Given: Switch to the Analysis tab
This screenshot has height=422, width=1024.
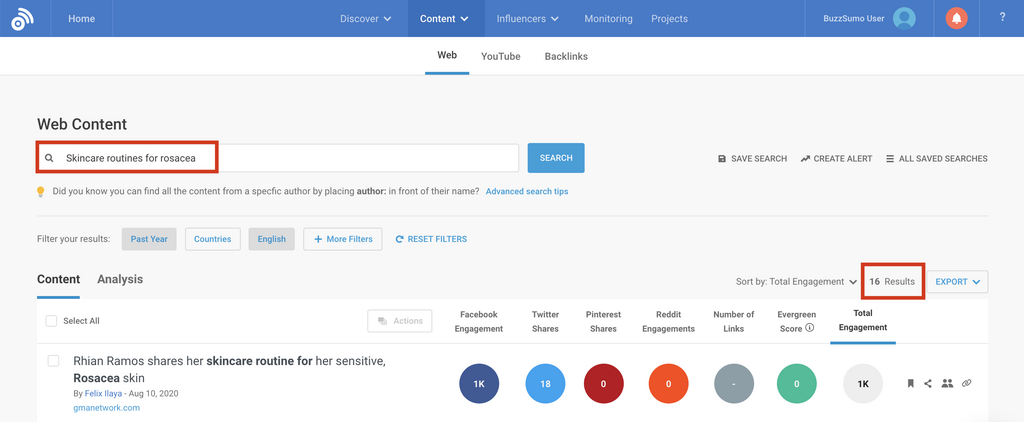Looking at the screenshot, I should (x=120, y=280).
